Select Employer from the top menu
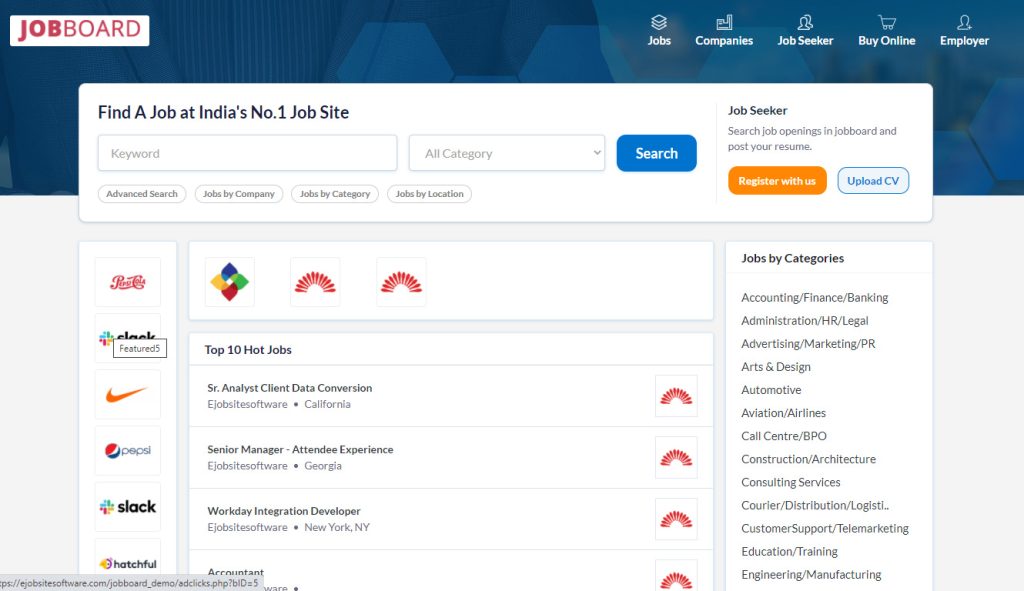This screenshot has width=1024, height=591. pyautogui.click(x=963, y=41)
